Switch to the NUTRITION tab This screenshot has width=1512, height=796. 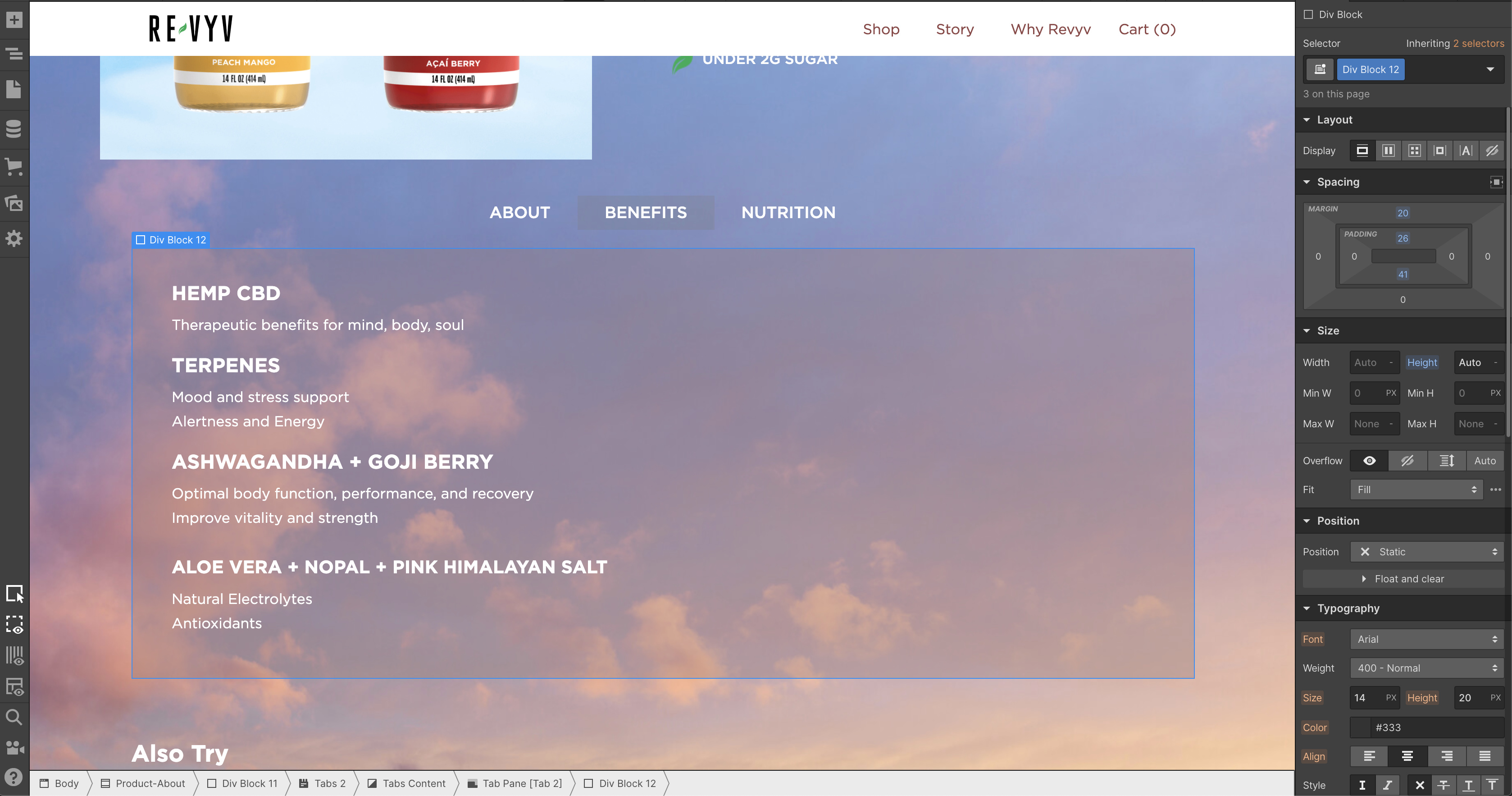[788, 212]
